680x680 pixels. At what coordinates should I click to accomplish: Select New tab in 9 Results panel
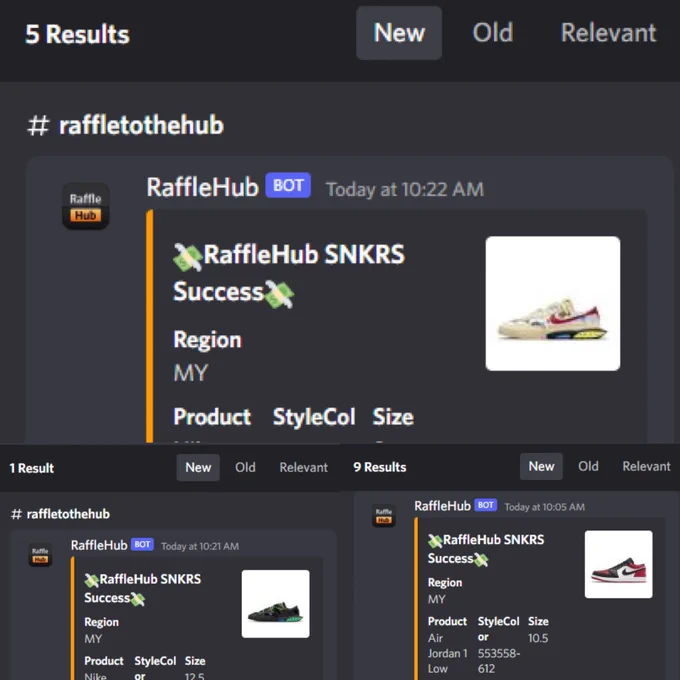point(541,466)
